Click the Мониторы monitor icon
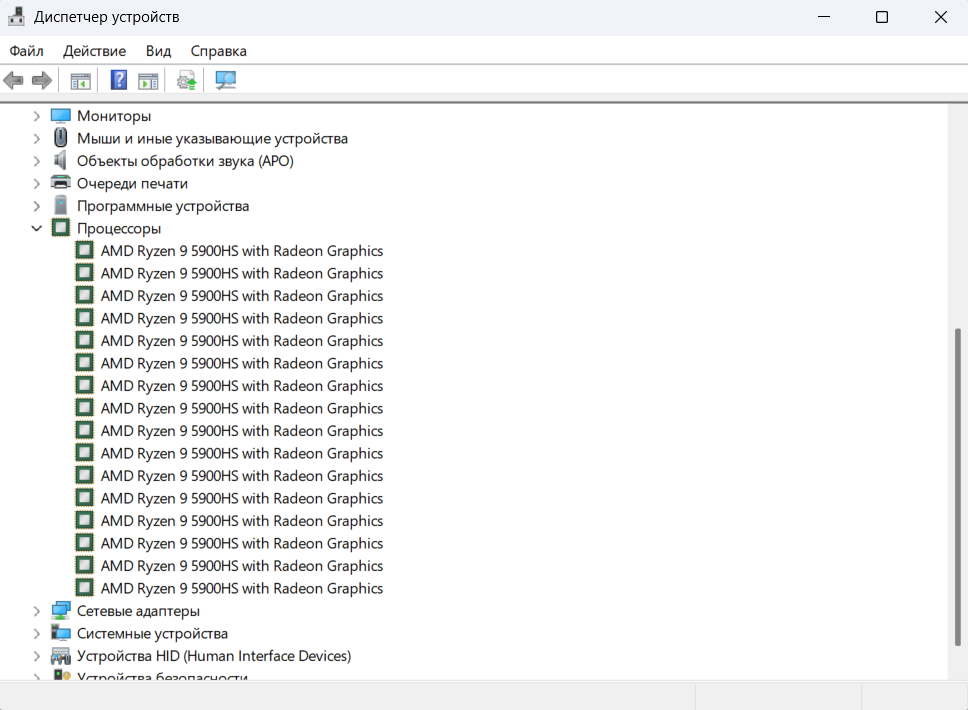The width and height of the screenshot is (968, 710). (60, 116)
